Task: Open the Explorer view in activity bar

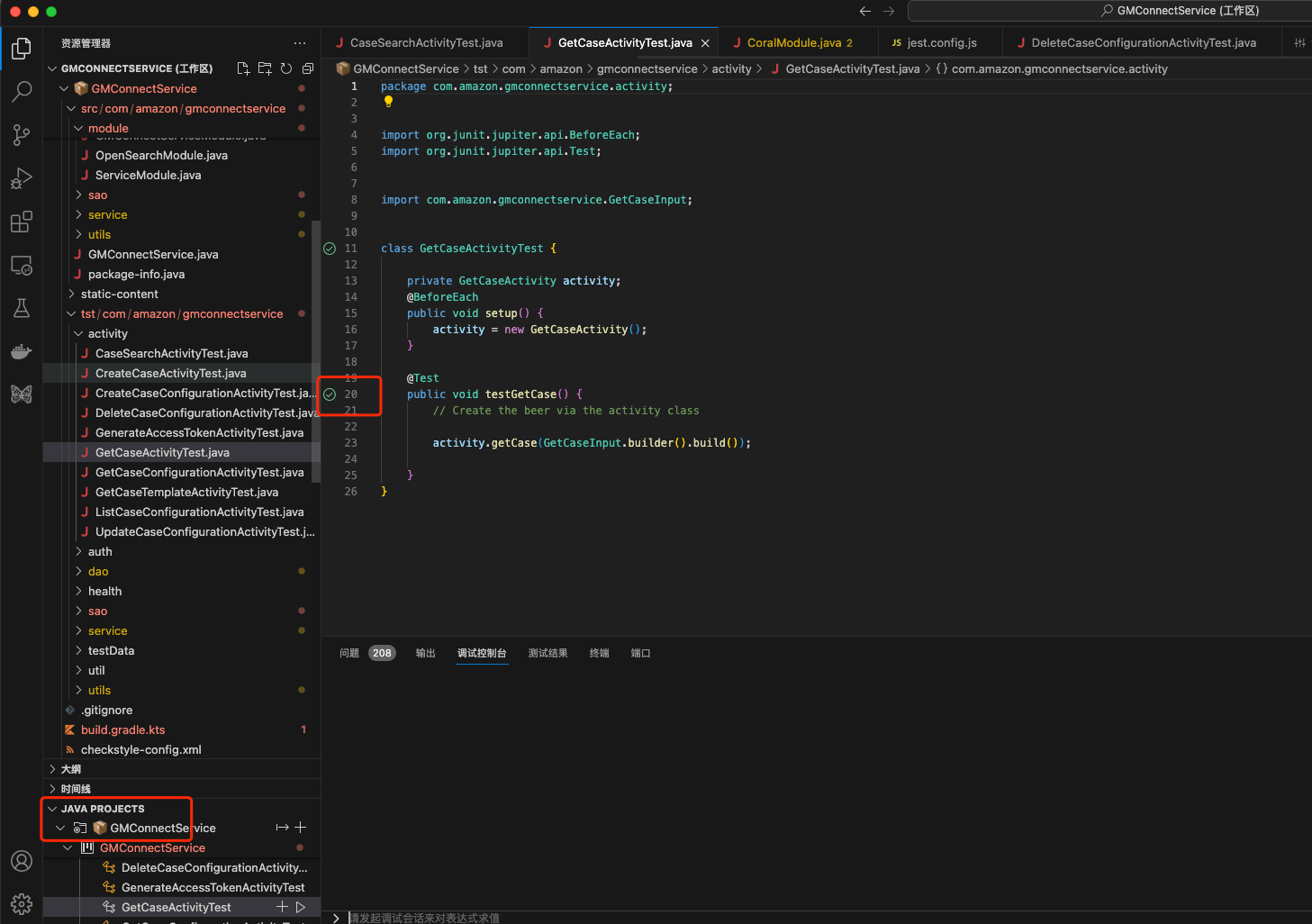Action: (x=22, y=49)
